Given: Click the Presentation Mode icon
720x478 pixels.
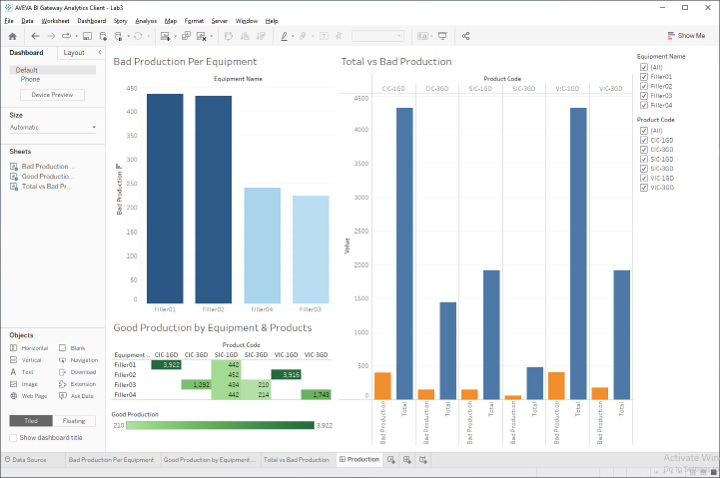Looking at the screenshot, I should pos(443,36).
